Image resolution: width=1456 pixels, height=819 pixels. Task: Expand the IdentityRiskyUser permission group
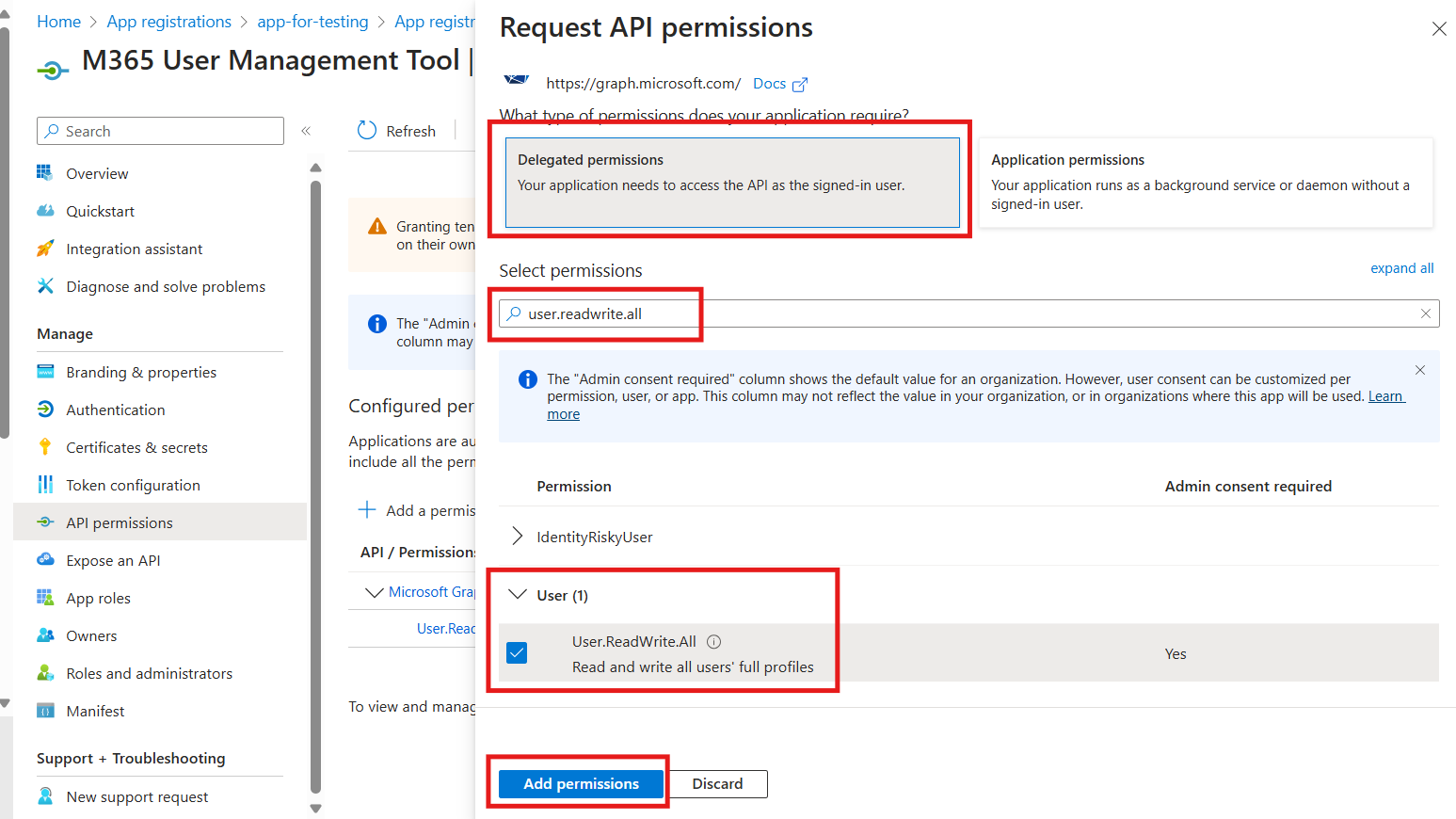click(x=517, y=536)
